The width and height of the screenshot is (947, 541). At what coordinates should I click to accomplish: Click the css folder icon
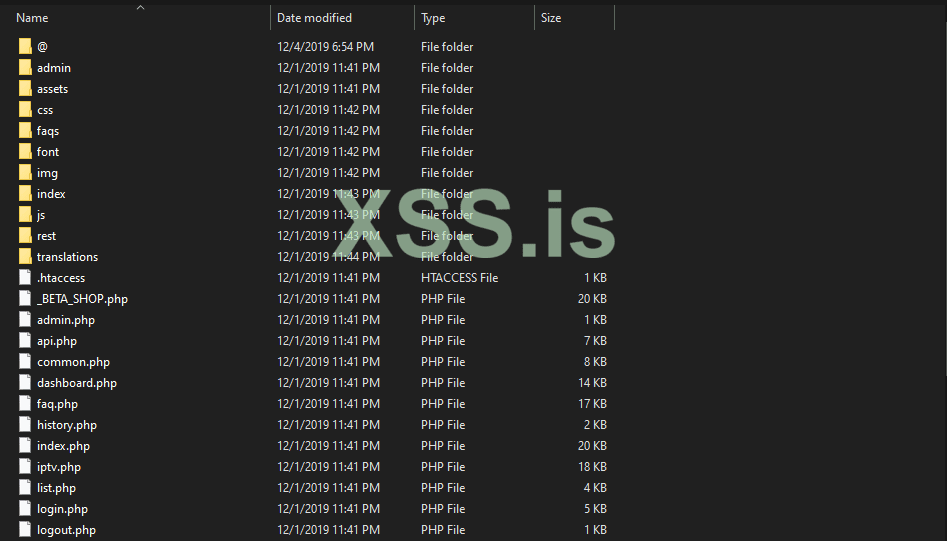coord(25,110)
